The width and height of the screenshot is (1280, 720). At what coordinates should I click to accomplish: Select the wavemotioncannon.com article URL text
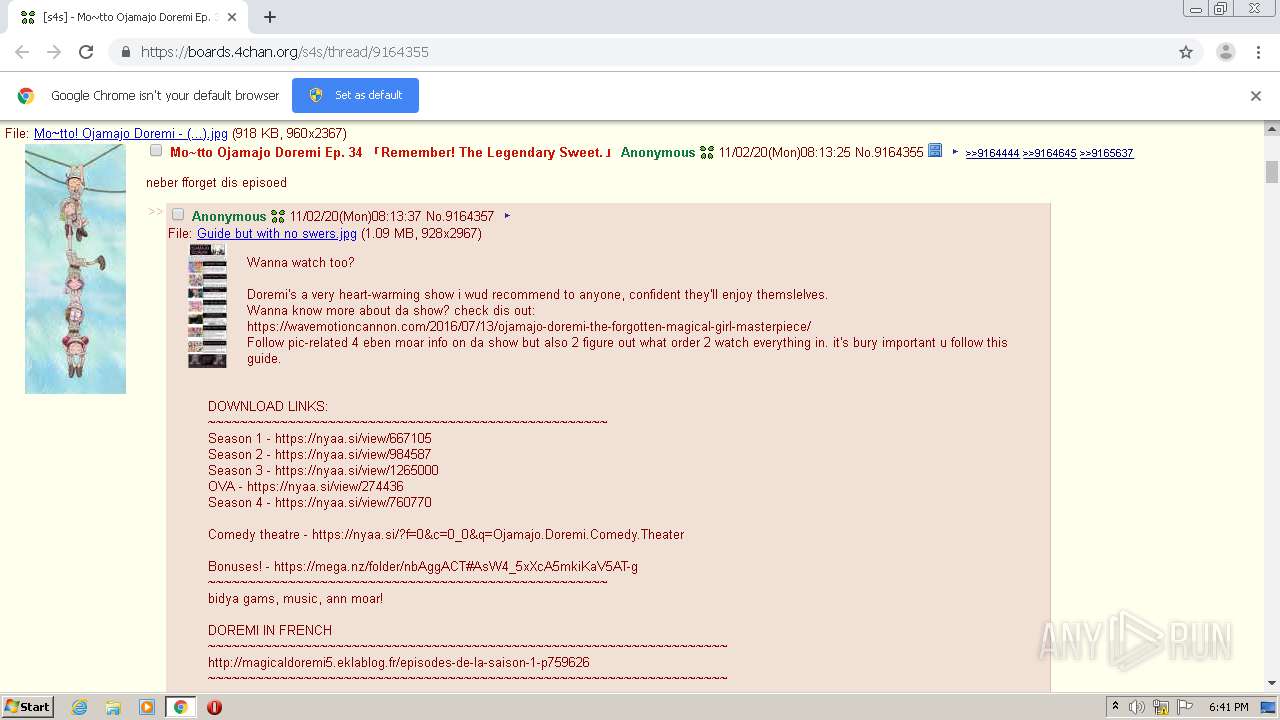[x=529, y=326]
